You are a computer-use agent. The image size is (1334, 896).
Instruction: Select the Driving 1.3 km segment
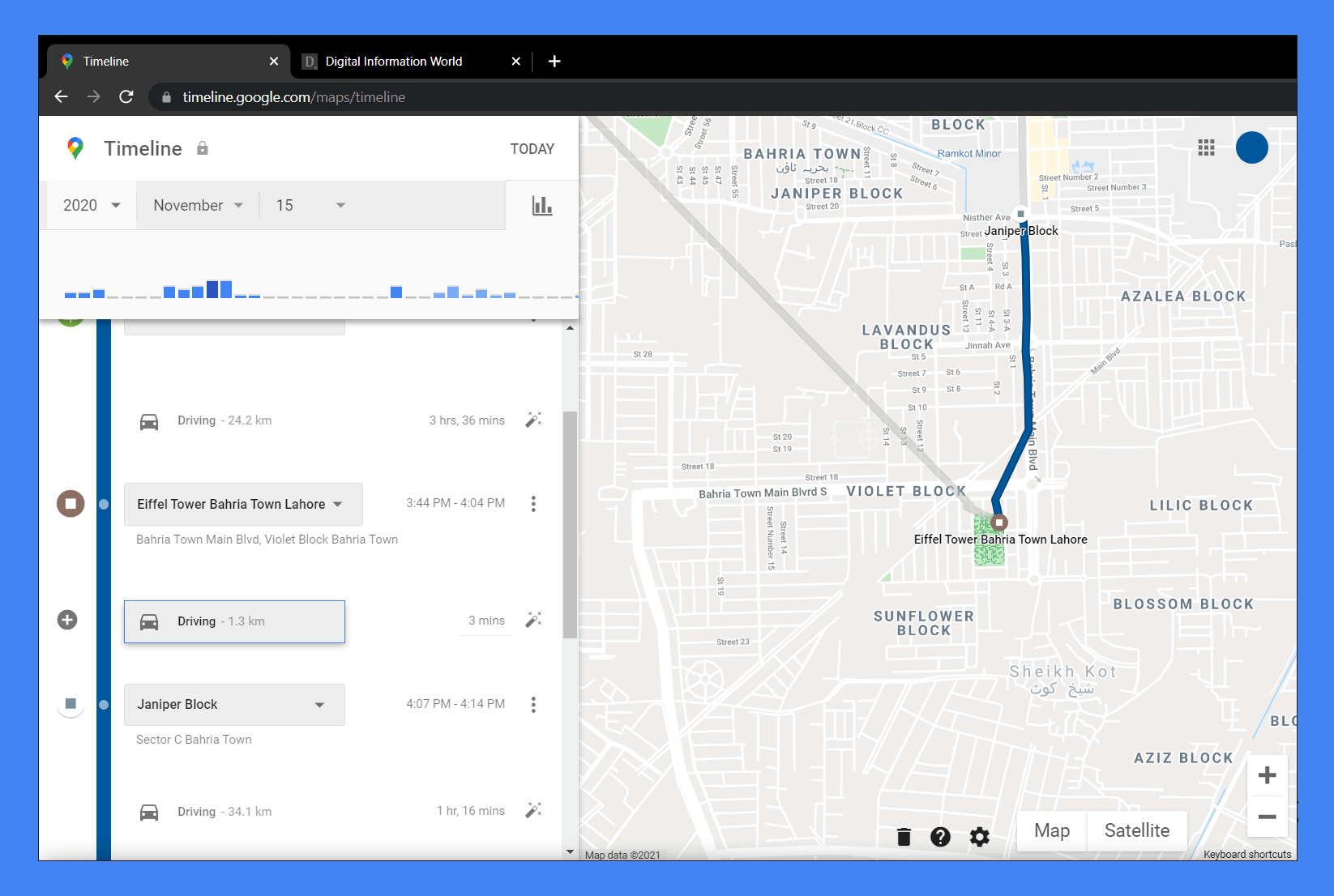(234, 621)
